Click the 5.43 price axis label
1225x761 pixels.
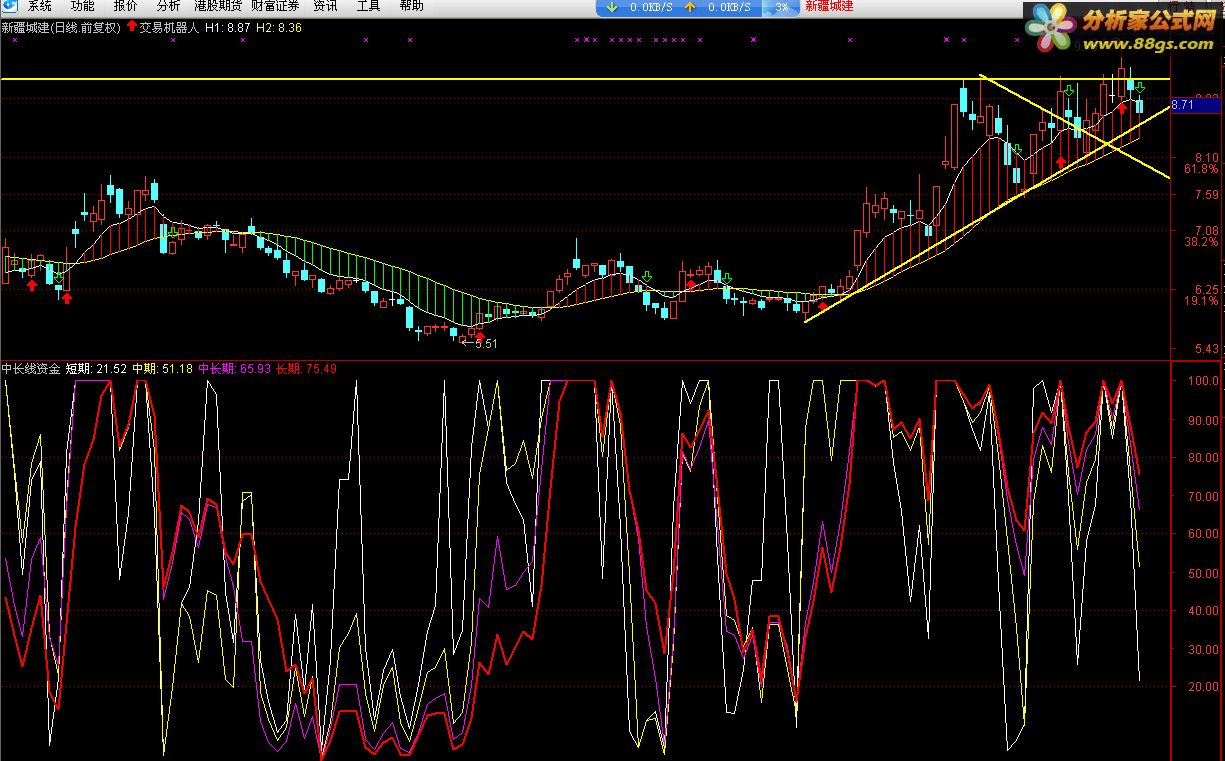click(1208, 349)
